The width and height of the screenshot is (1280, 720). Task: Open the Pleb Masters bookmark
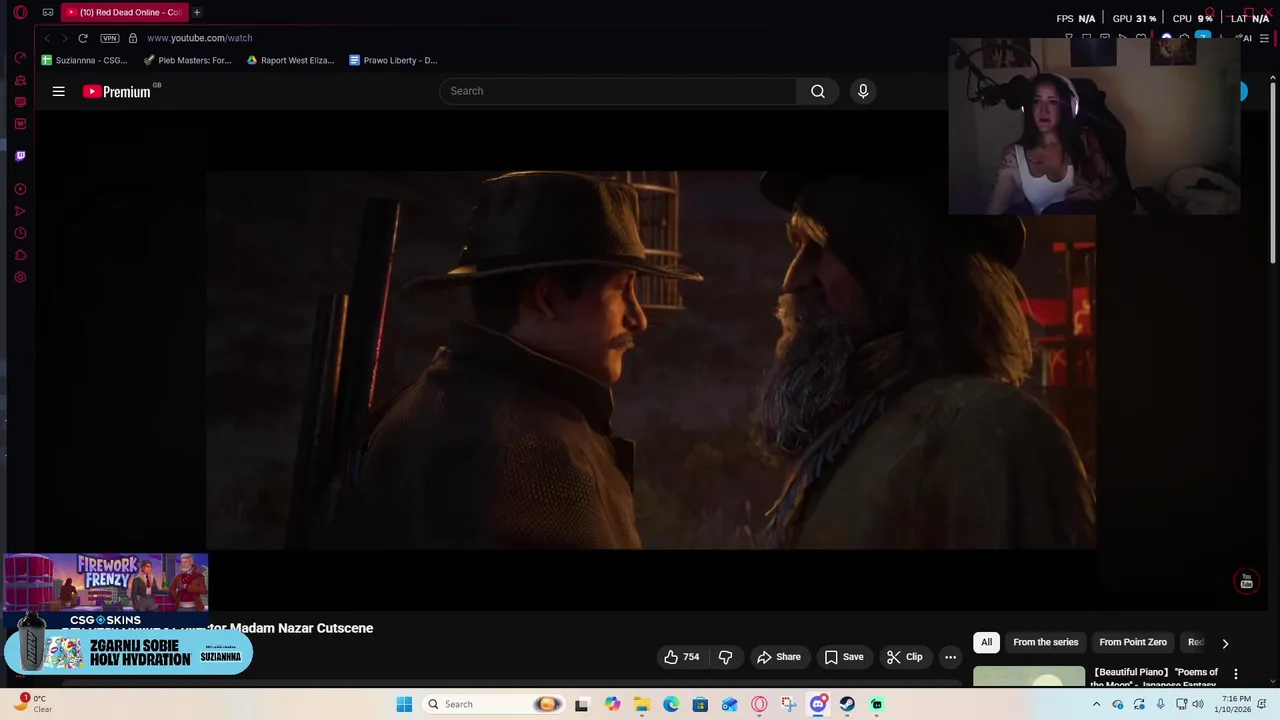[x=187, y=60]
